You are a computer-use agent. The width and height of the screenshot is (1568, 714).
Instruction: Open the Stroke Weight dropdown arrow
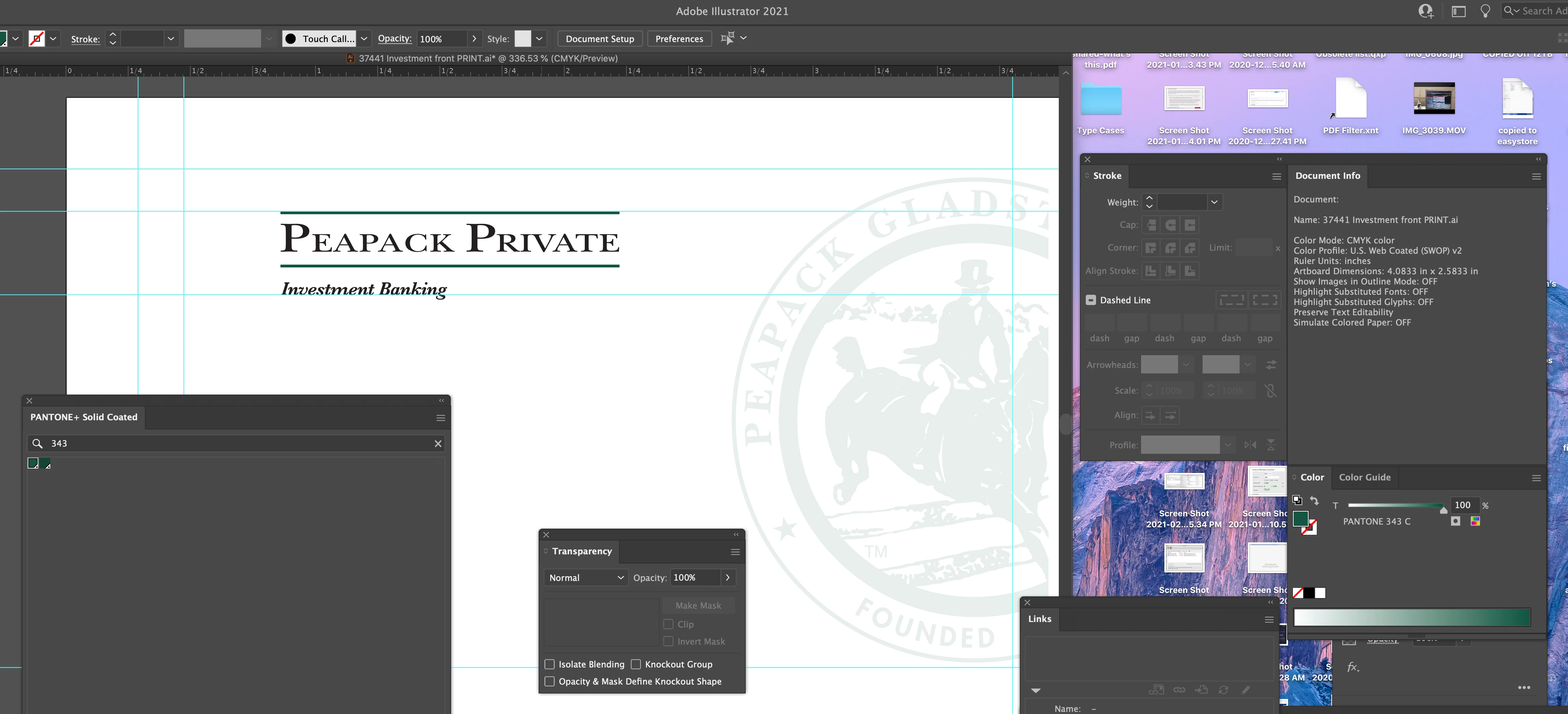coord(1214,202)
